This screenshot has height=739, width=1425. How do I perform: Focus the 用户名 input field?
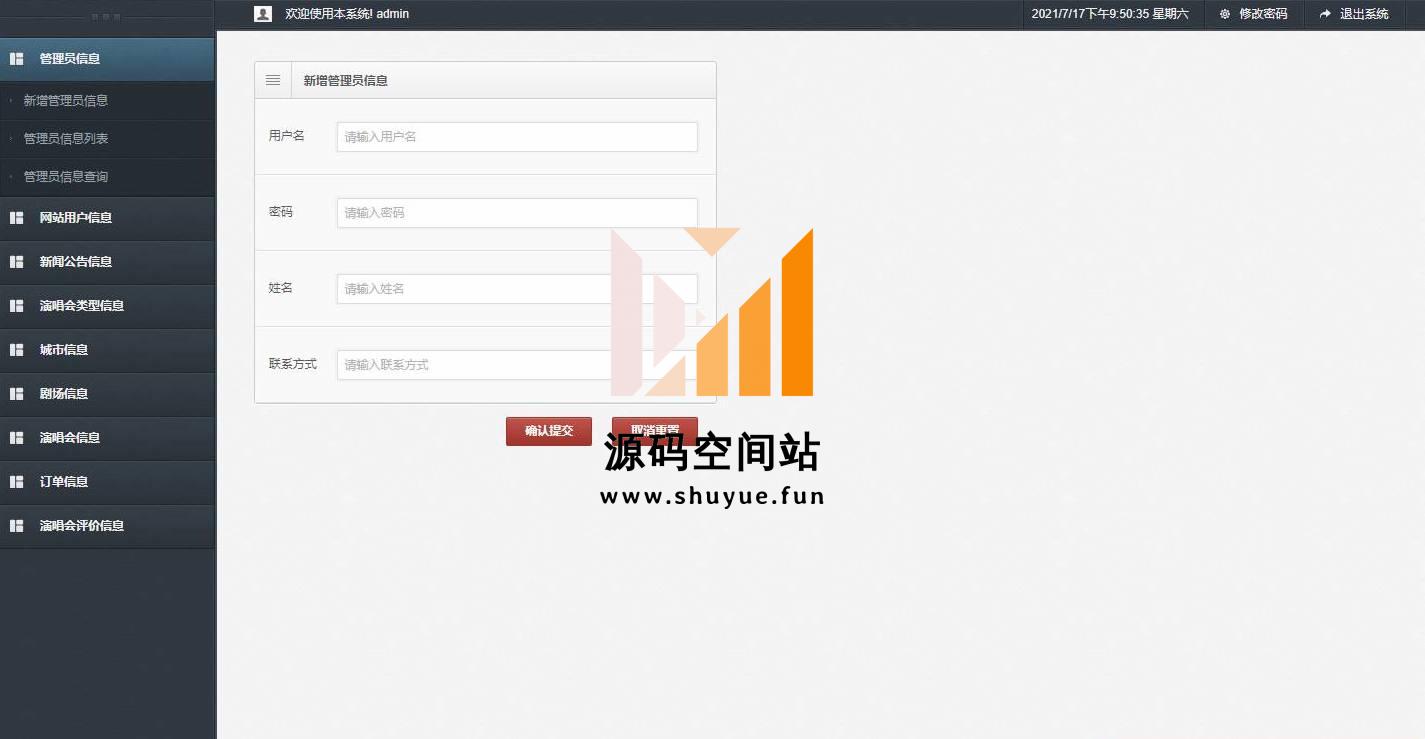517,137
